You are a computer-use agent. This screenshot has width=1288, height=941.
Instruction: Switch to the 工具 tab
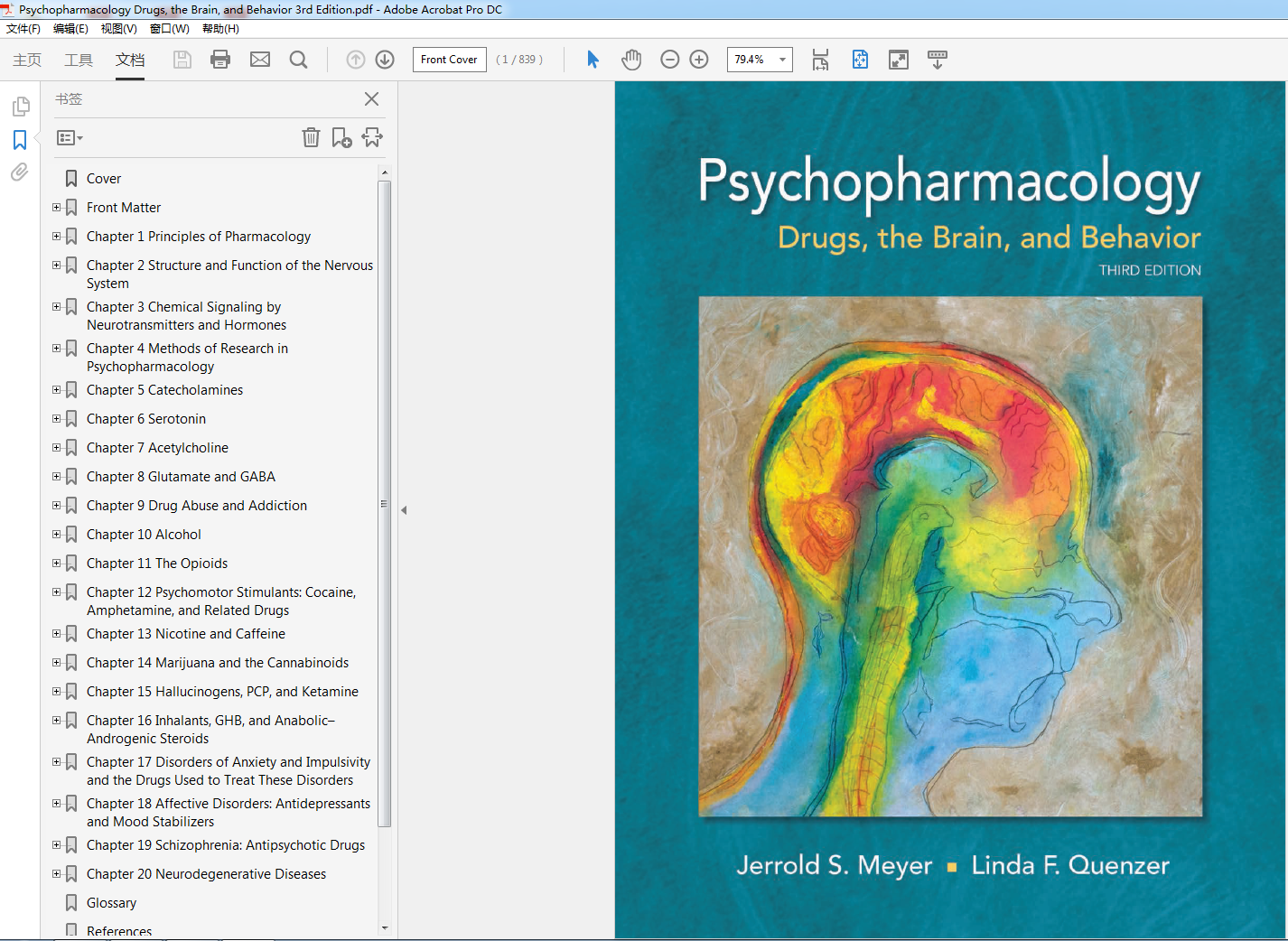coord(79,60)
